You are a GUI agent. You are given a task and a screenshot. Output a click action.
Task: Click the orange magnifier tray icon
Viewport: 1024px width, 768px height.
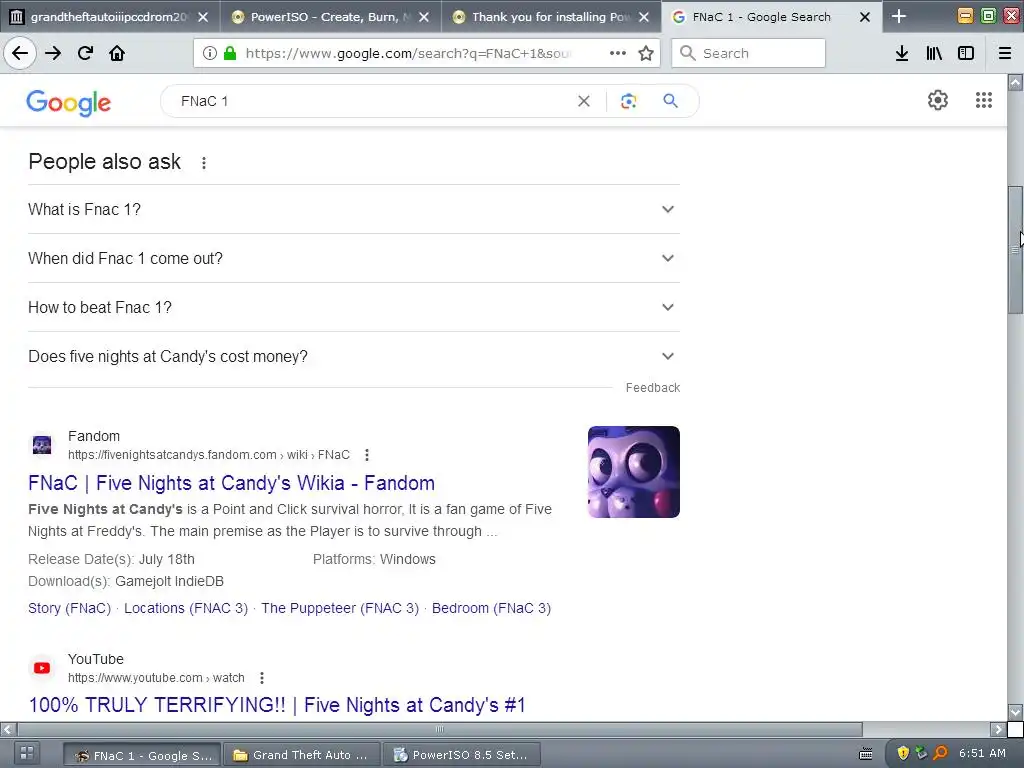point(940,753)
